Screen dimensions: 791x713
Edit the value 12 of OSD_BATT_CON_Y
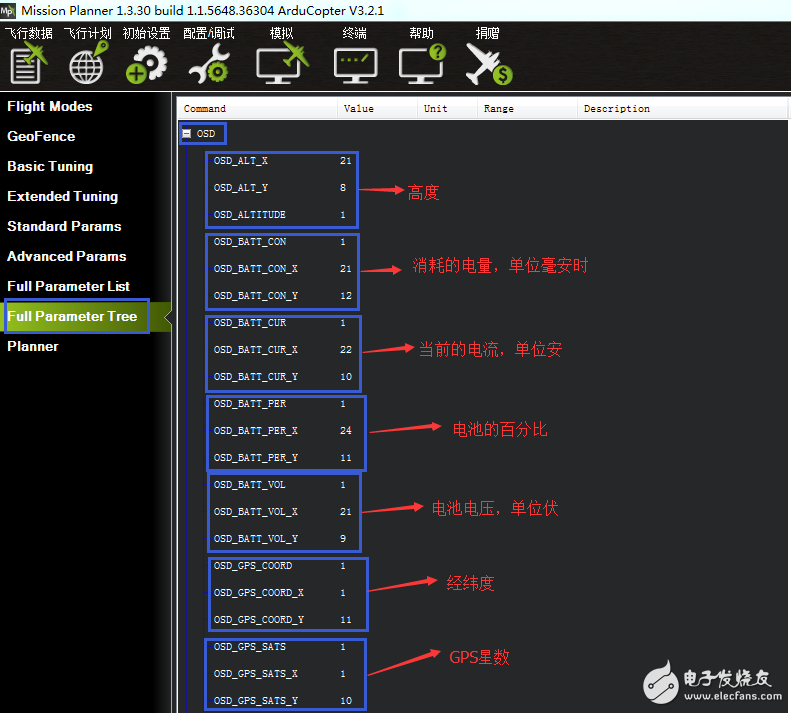(346, 296)
